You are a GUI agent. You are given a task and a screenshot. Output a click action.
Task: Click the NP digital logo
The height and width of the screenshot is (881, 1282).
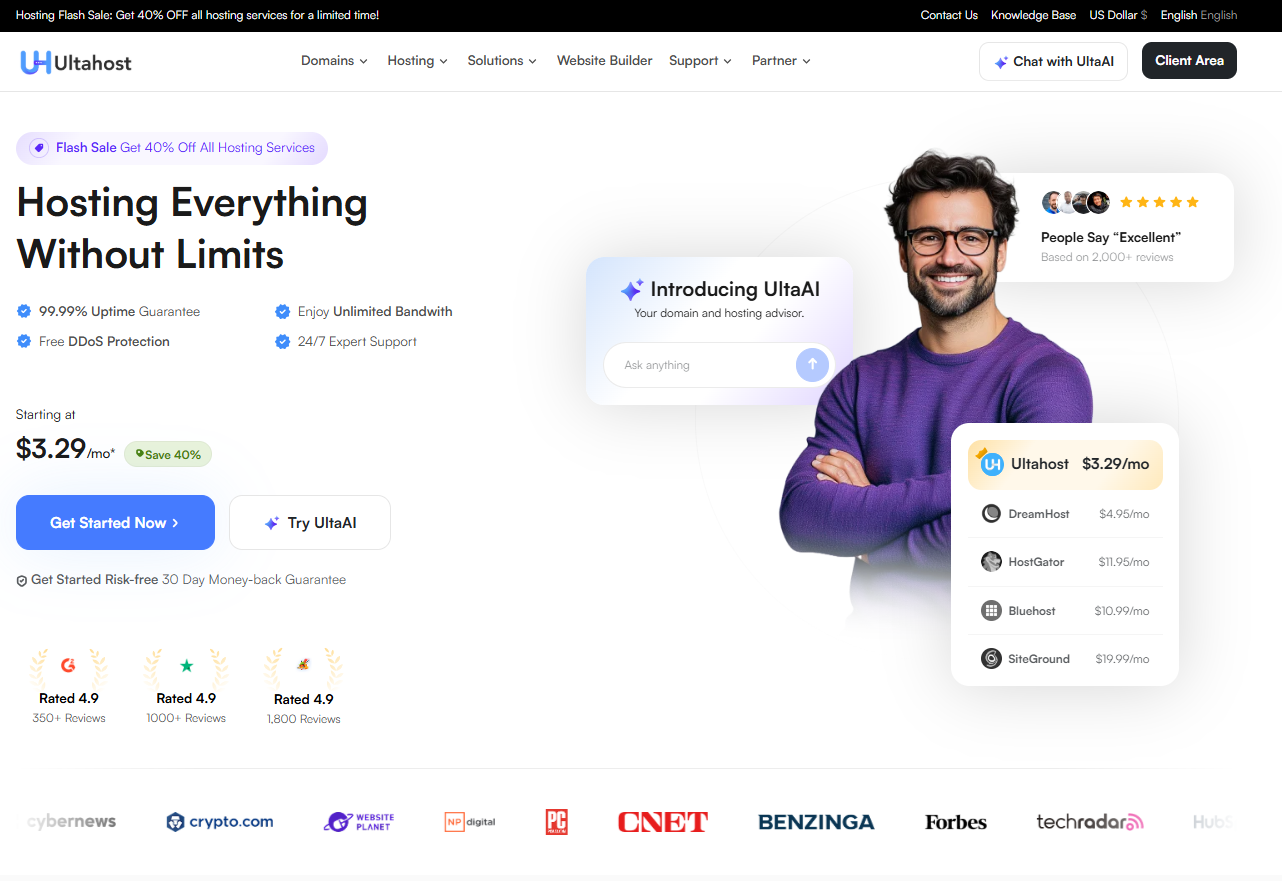[470, 822]
